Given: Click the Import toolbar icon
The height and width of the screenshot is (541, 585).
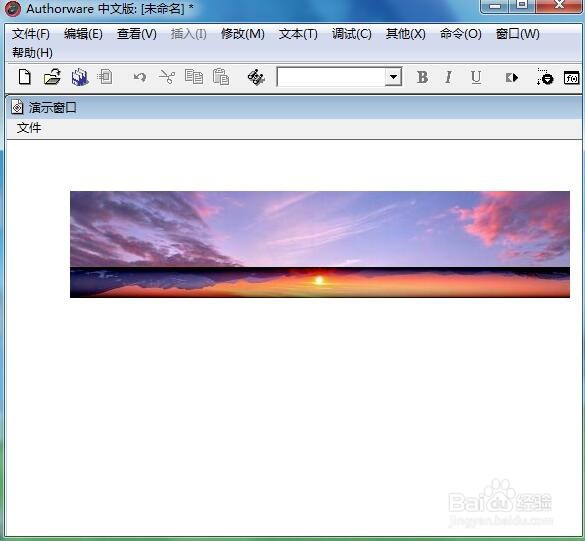Looking at the screenshot, I should tap(105, 77).
